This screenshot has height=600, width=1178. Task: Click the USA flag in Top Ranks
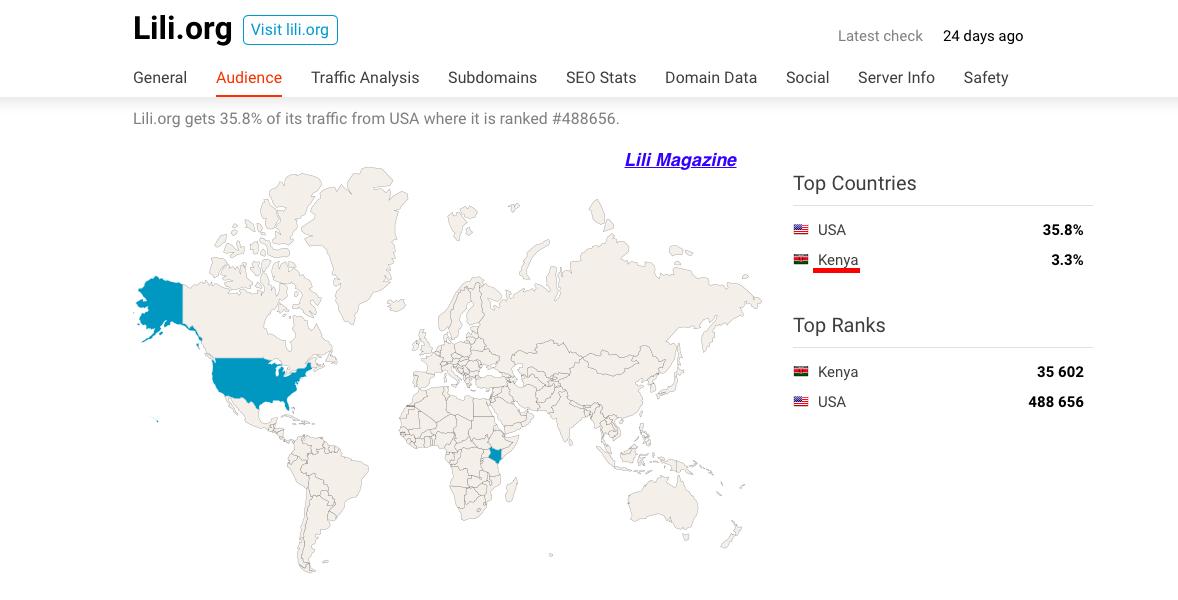801,402
